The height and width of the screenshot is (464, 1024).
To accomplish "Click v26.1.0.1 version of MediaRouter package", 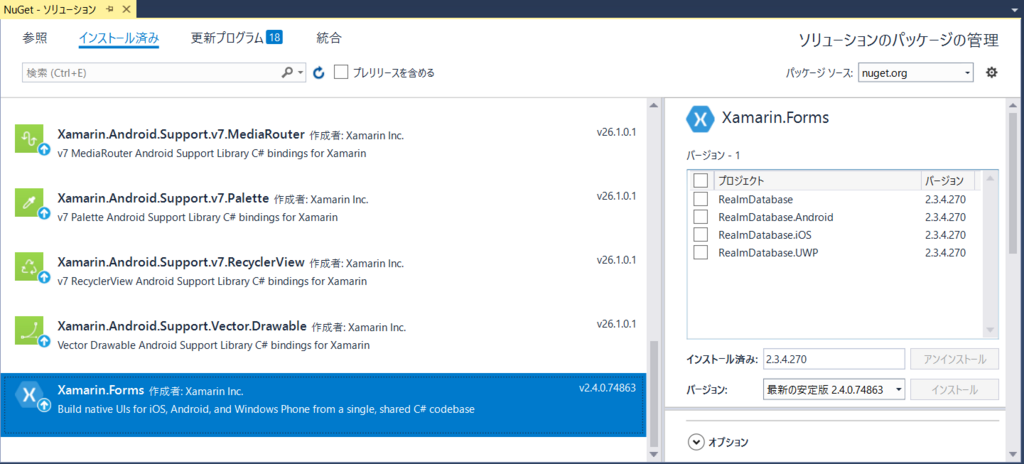I will tap(616, 132).
